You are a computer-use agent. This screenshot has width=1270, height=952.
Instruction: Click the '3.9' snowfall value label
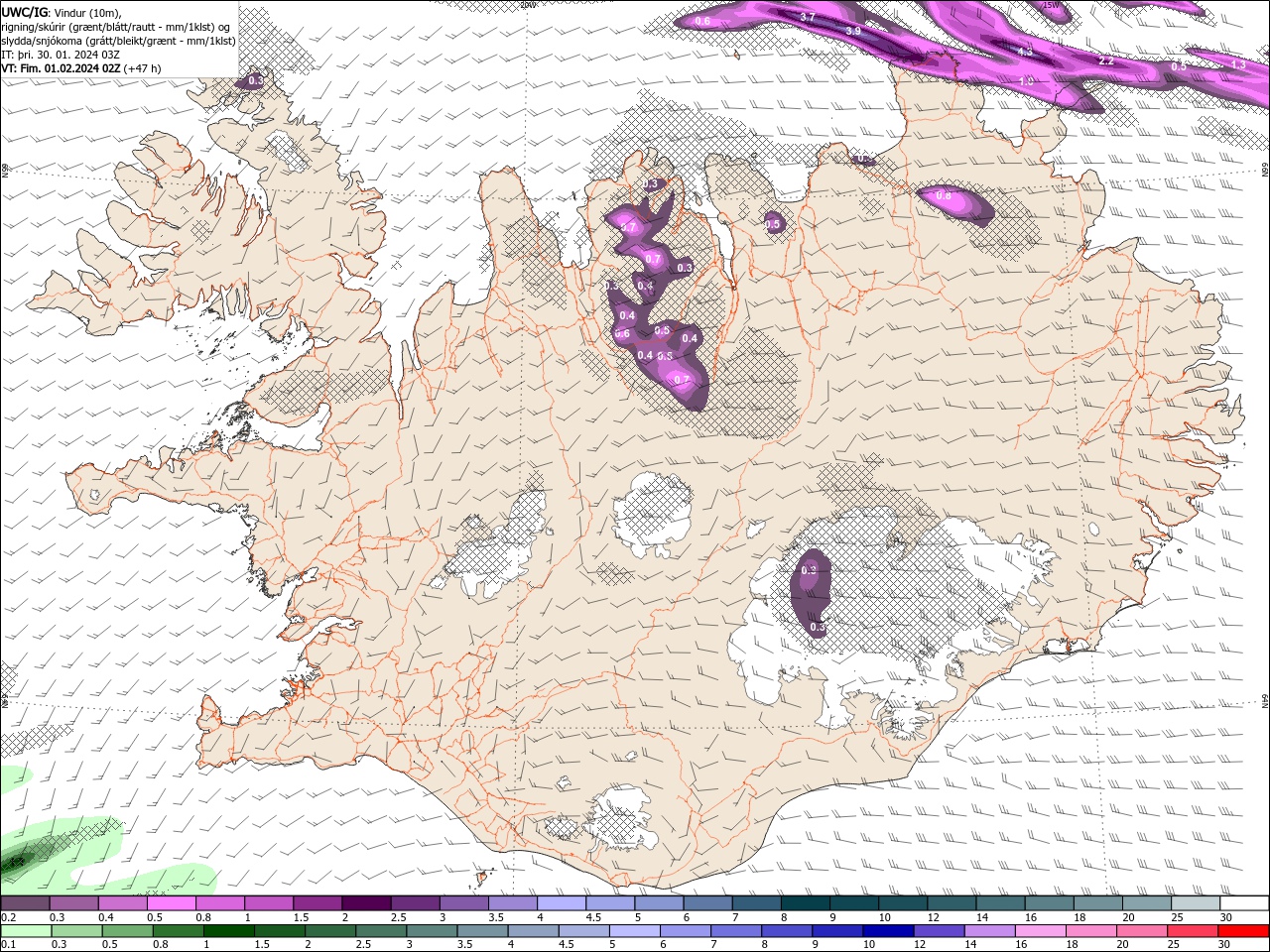(x=853, y=32)
